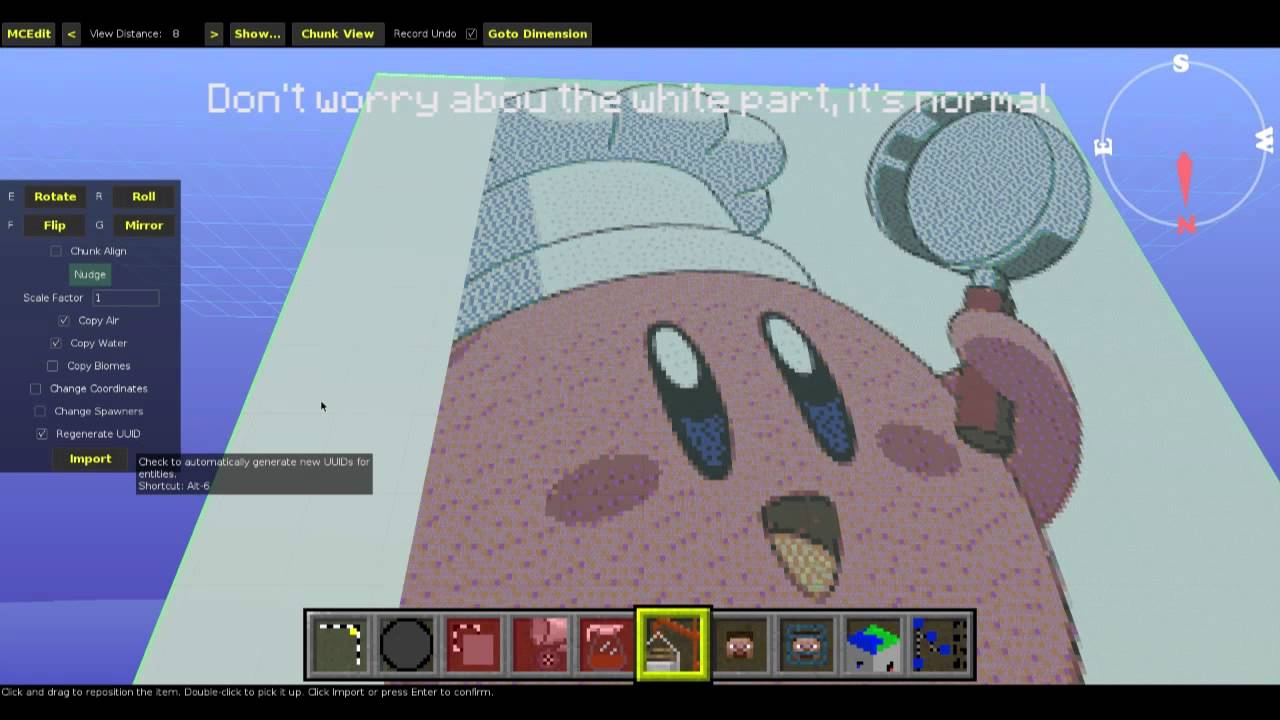Select the Move Spawn Point tool
This screenshot has width=1280, height=720.
pyautogui.click(x=806, y=645)
